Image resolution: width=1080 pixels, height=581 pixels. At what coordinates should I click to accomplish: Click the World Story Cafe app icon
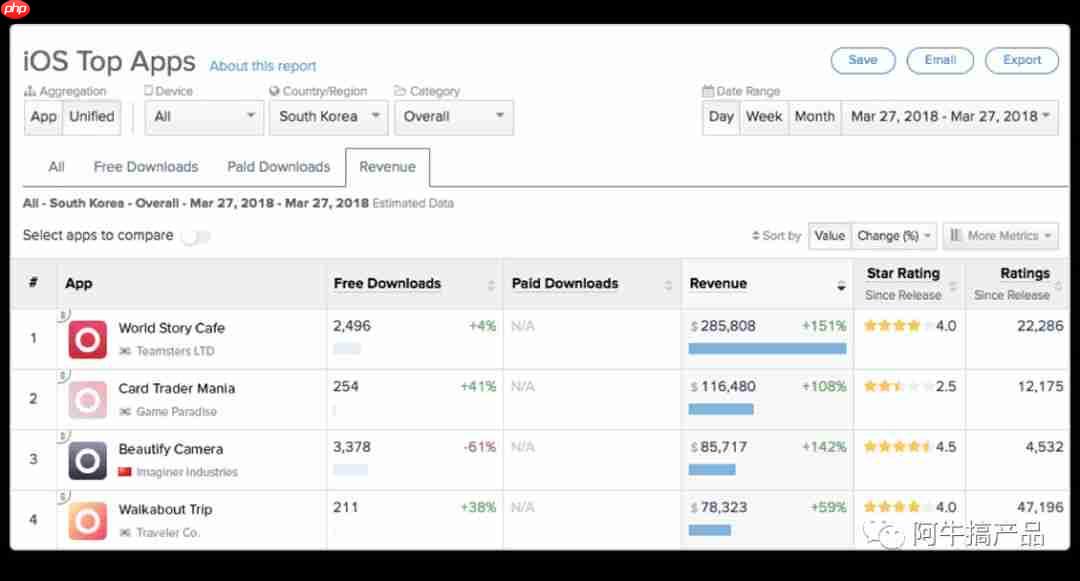tap(87, 339)
